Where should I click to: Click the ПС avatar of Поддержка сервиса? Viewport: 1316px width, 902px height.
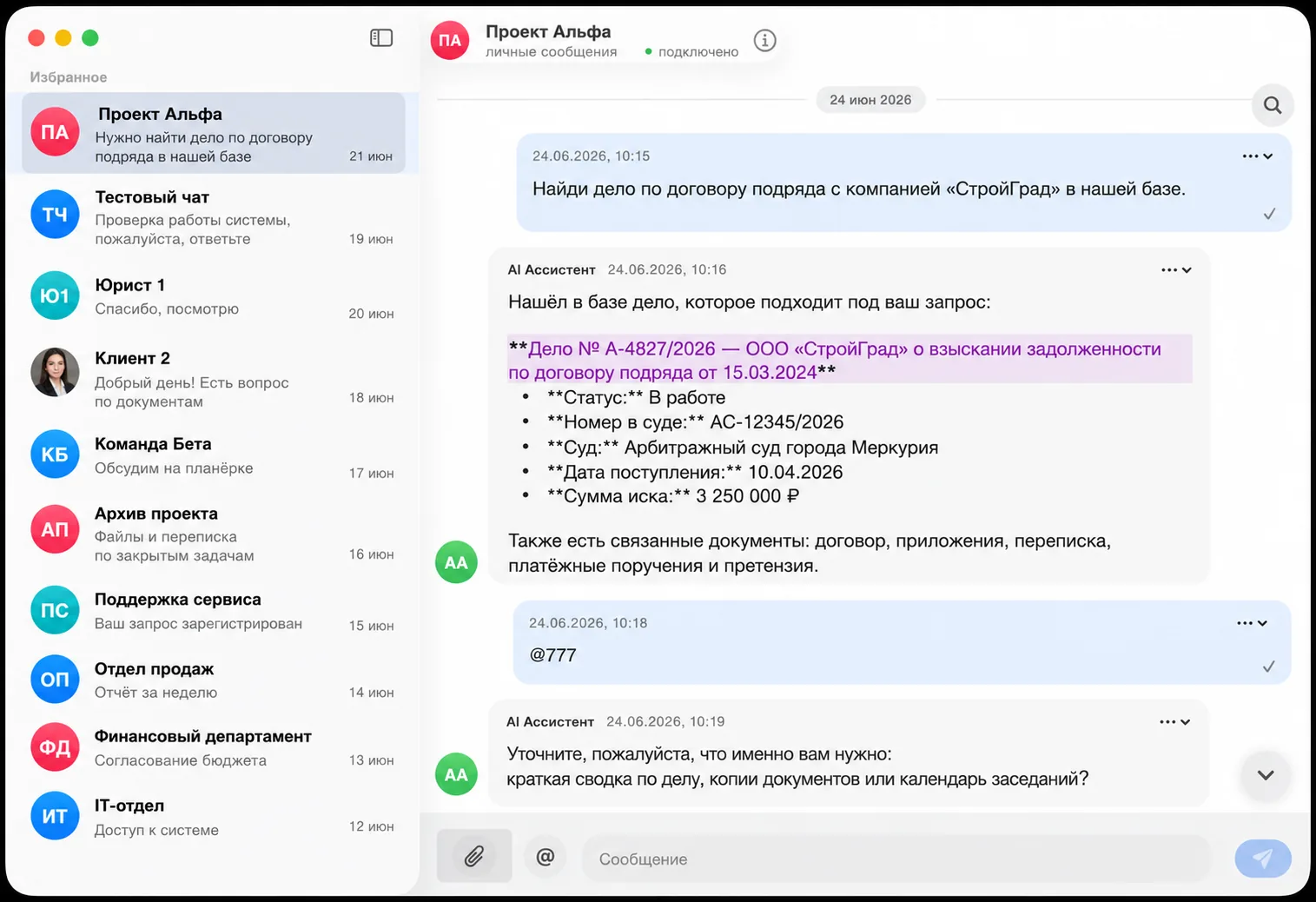coord(55,610)
